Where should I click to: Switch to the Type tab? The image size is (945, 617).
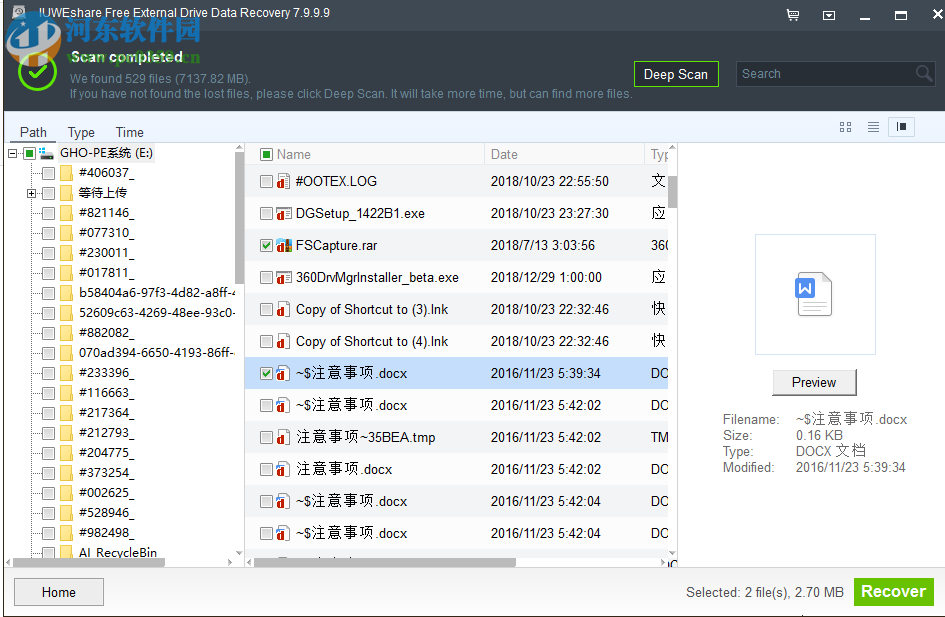(x=80, y=131)
